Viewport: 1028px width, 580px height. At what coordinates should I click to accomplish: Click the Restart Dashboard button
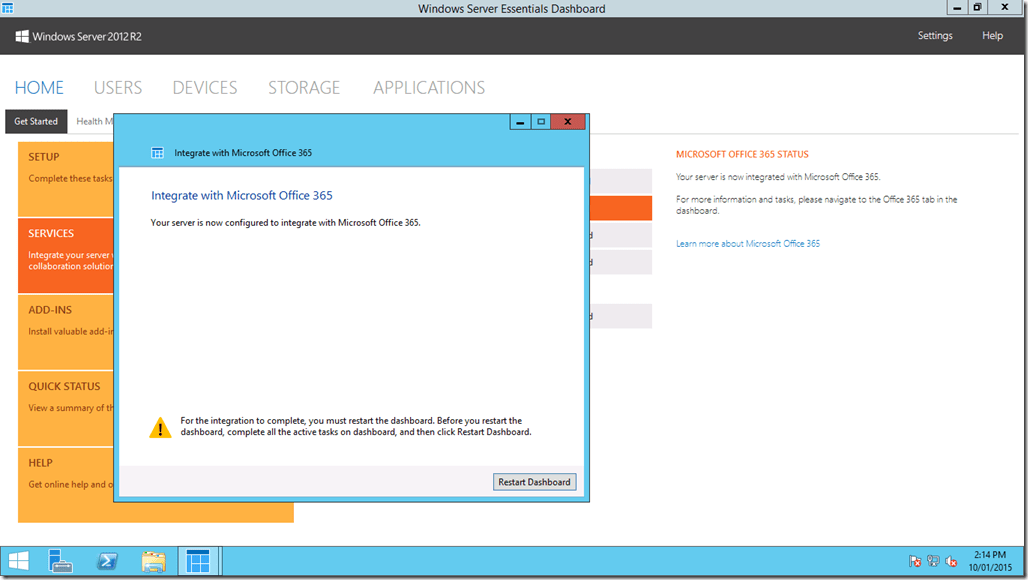click(x=534, y=481)
